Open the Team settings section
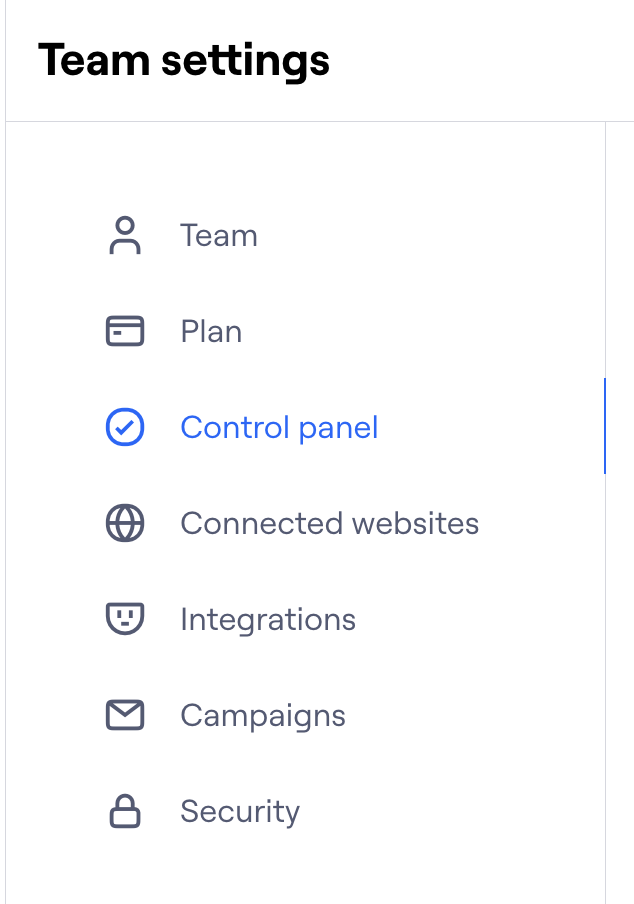The width and height of the screenshot is (634, 904). coord(219,236)
